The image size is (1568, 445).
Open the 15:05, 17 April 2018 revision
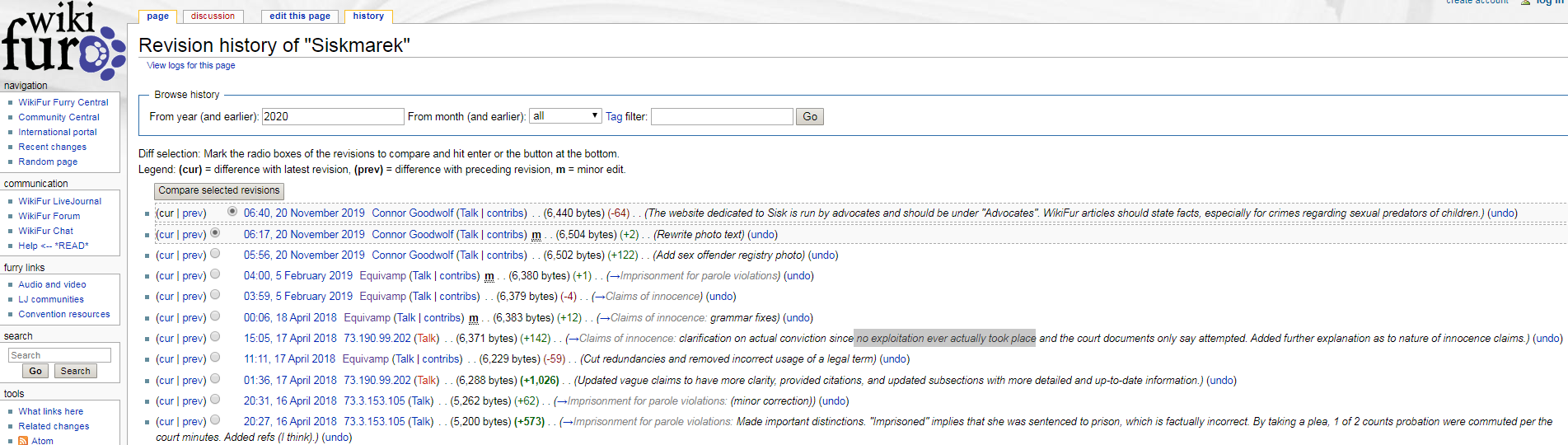point(290,338)
